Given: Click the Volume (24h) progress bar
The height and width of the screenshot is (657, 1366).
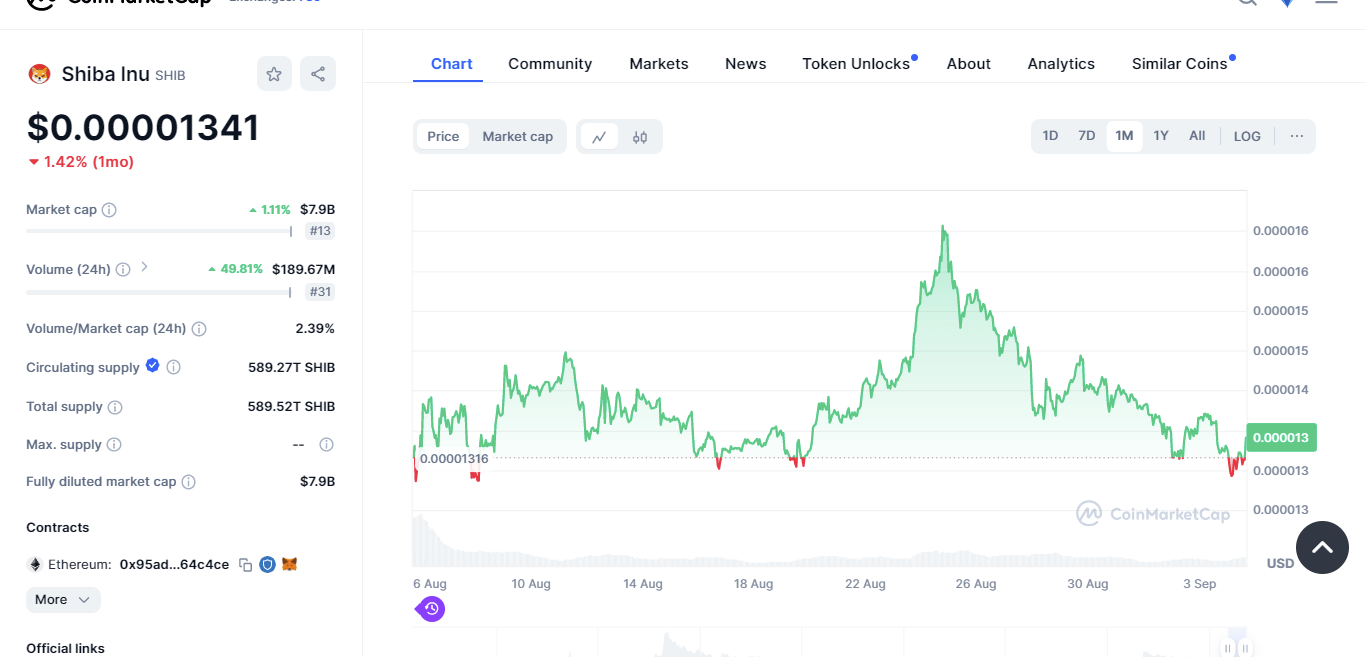Looking at the screenshot, I should (x=159, y=292).
